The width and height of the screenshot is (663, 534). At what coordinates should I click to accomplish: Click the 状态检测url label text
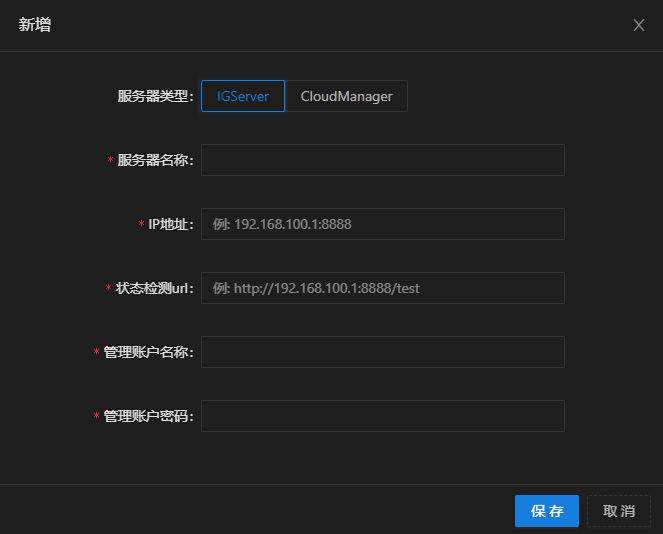[x=154, y=288]
